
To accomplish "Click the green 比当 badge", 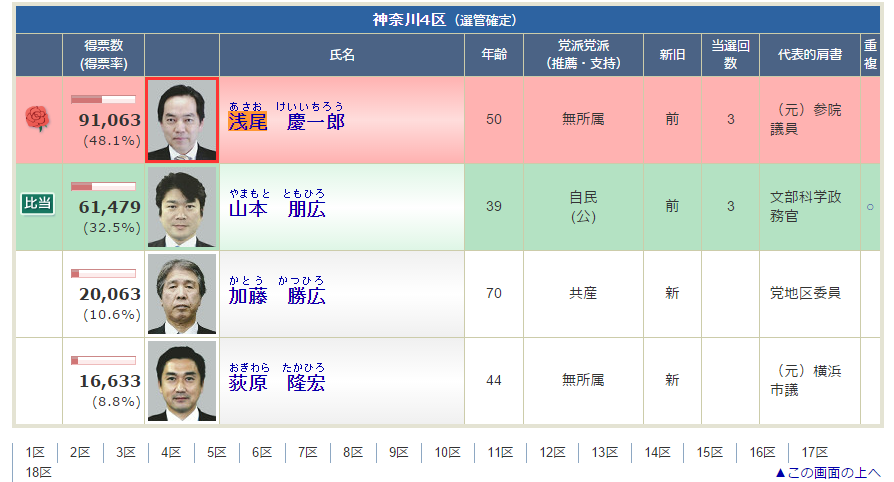I will pos(36,203).
